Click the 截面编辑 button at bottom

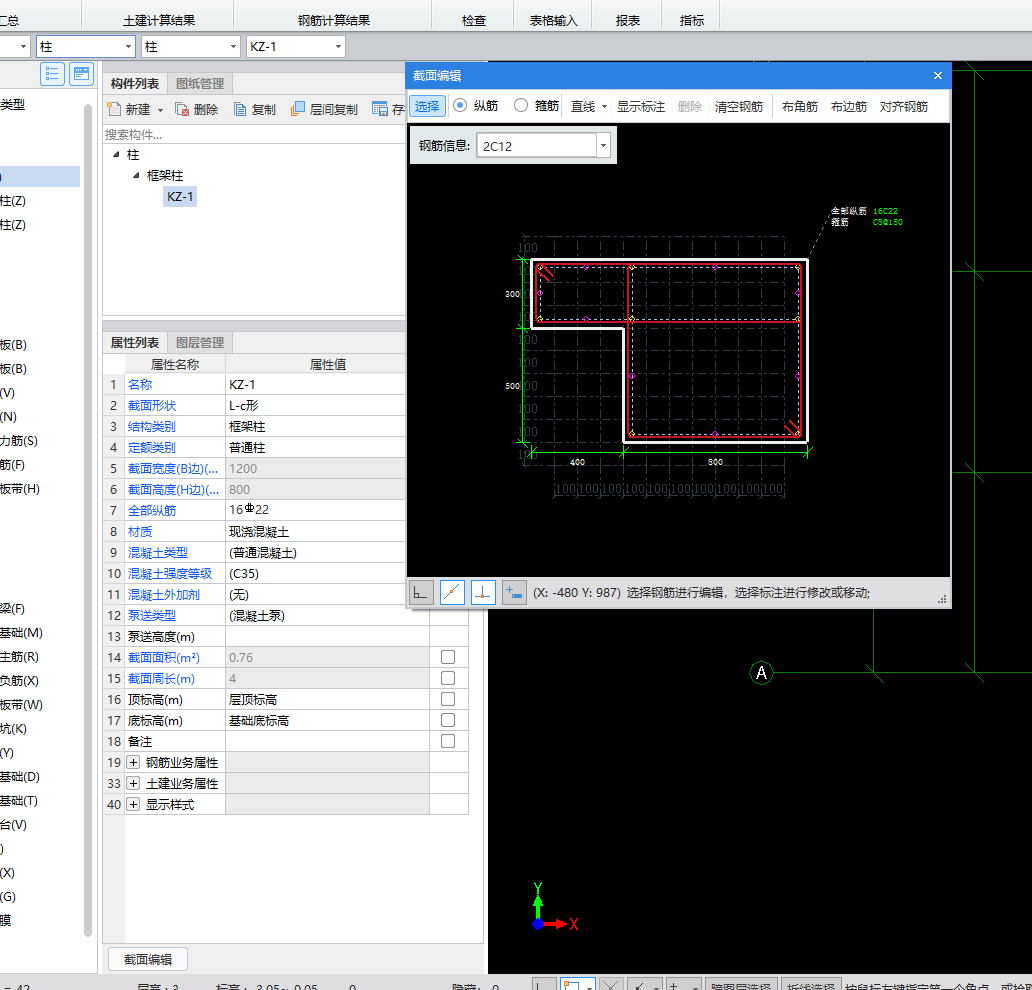(x=148, y=960)
